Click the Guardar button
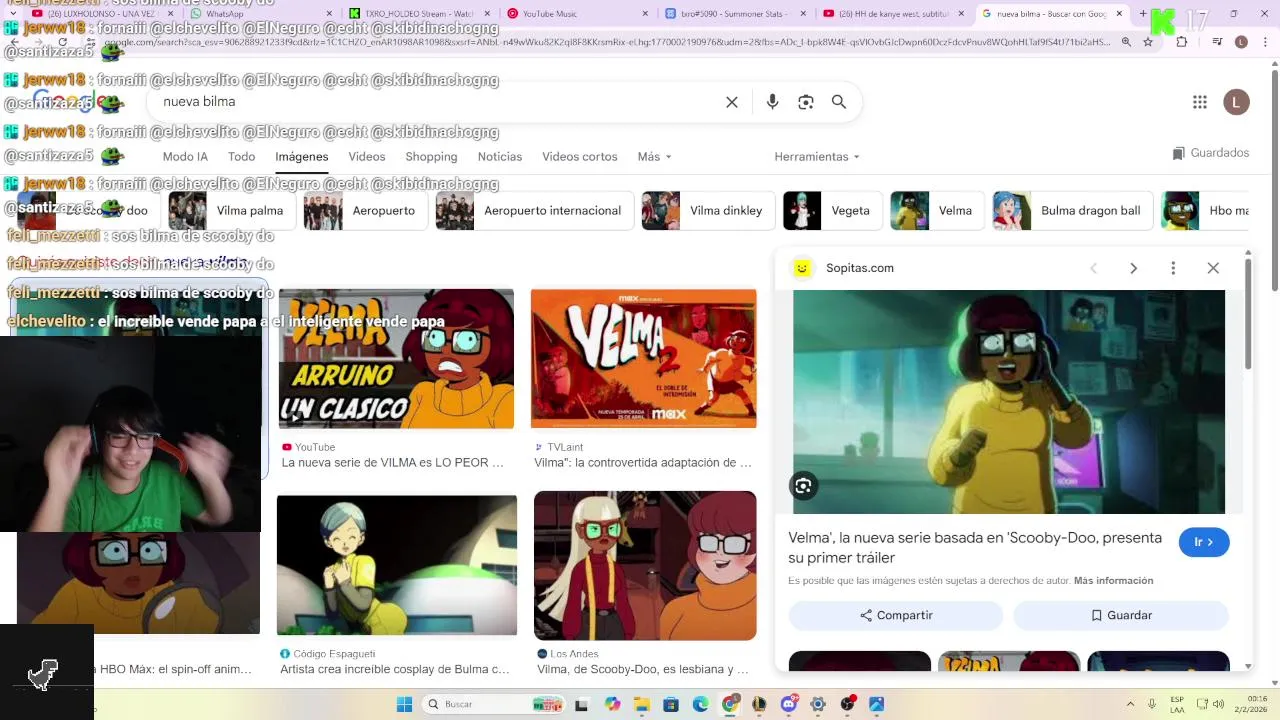The width and height of the screenshot is (1280, 720). (1121, 616)
